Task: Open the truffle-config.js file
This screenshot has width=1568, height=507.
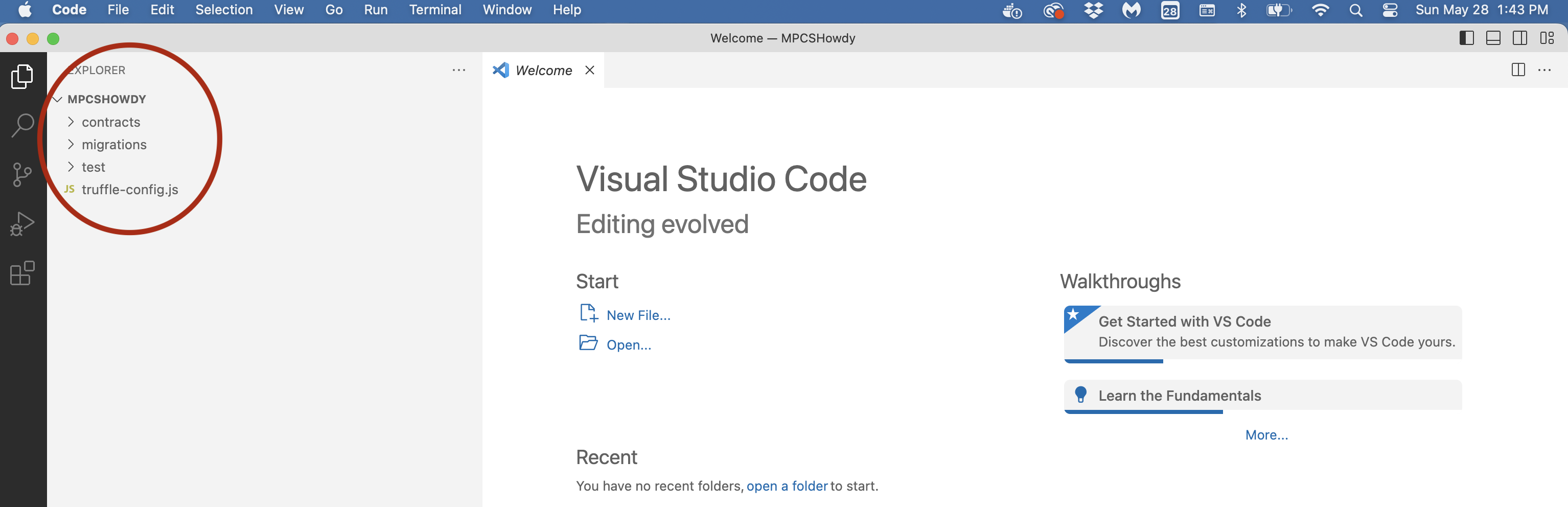Action: click(x=130, y=190)
